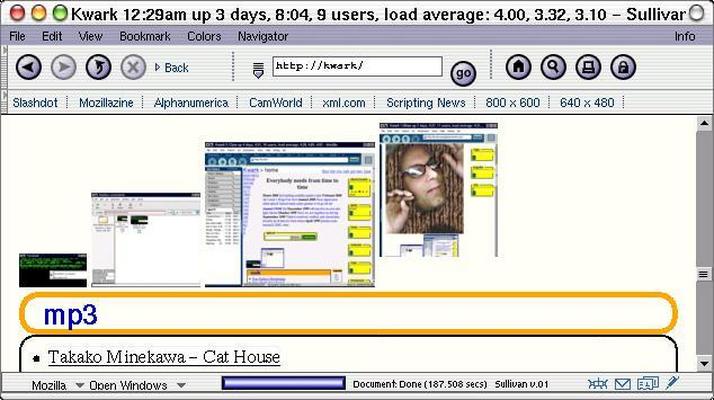Image resolution: width=714 pixels, height=400 pixels.
Task: Click the Home round toolbar button
Action: coord(518,67)
